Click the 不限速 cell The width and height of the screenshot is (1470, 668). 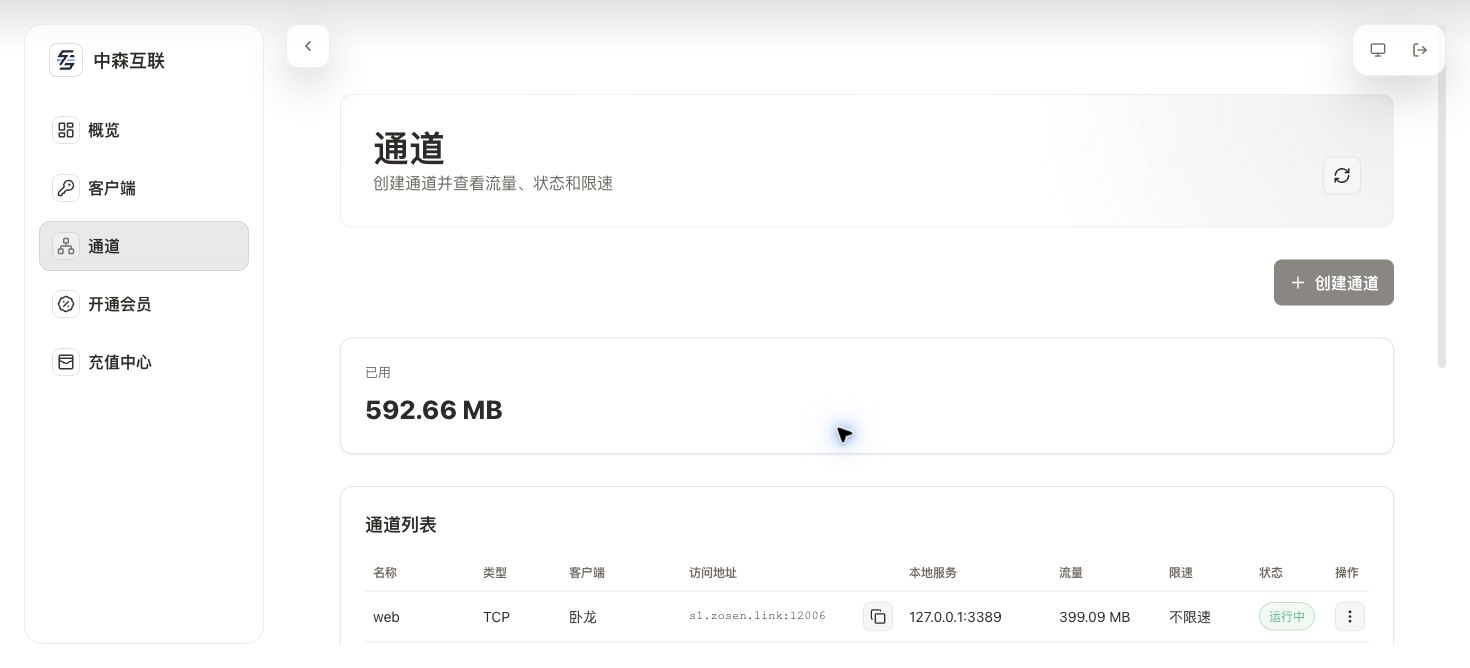[1190, 617]
